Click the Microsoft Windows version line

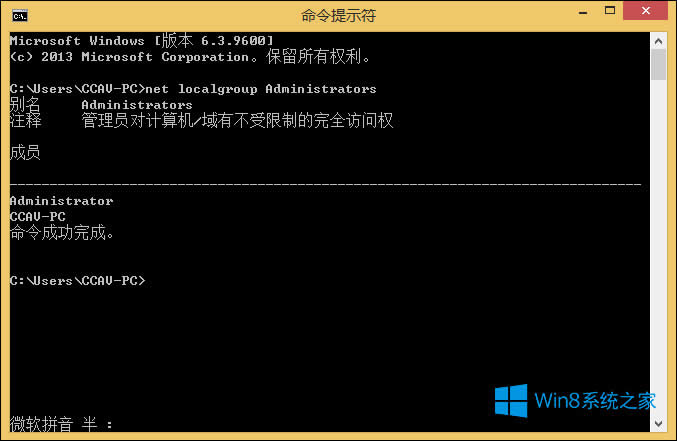pos(140,40)
